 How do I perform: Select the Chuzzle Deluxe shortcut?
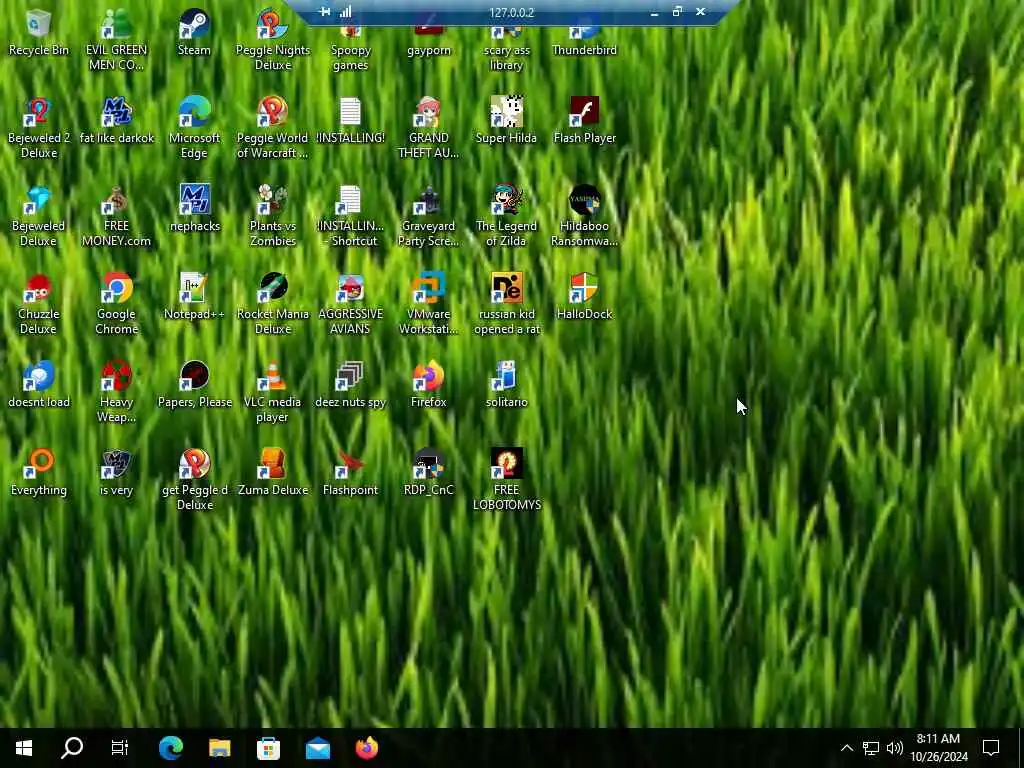tap(39, 304)
